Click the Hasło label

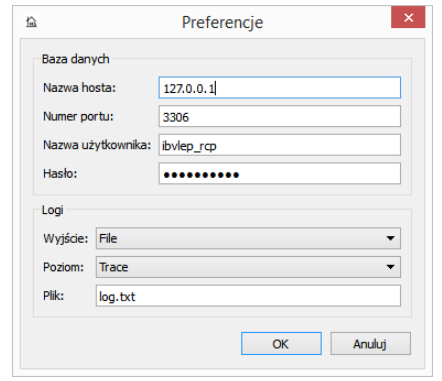[60, 174]
